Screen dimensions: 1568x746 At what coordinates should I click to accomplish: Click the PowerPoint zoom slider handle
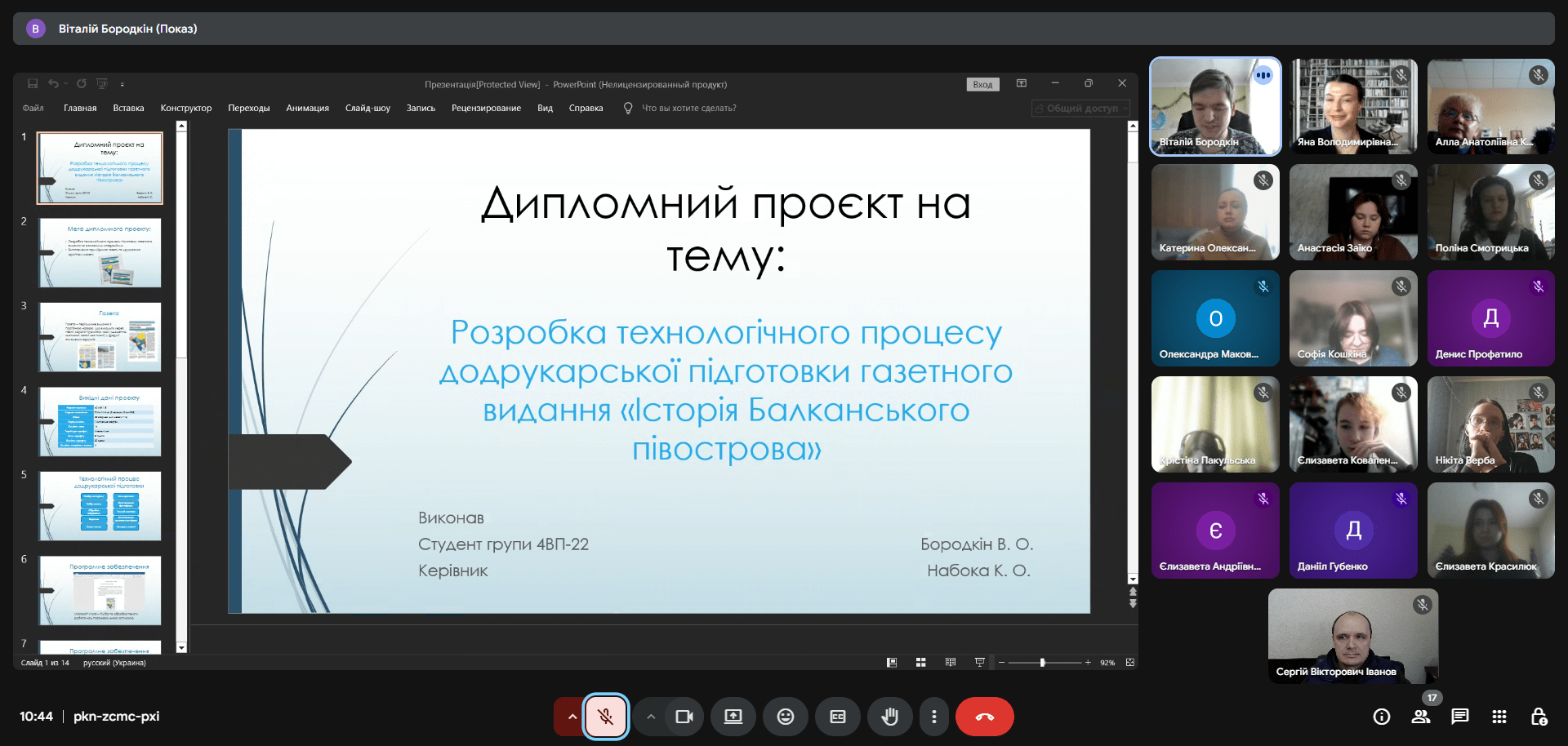click(x=1042, y=663)
